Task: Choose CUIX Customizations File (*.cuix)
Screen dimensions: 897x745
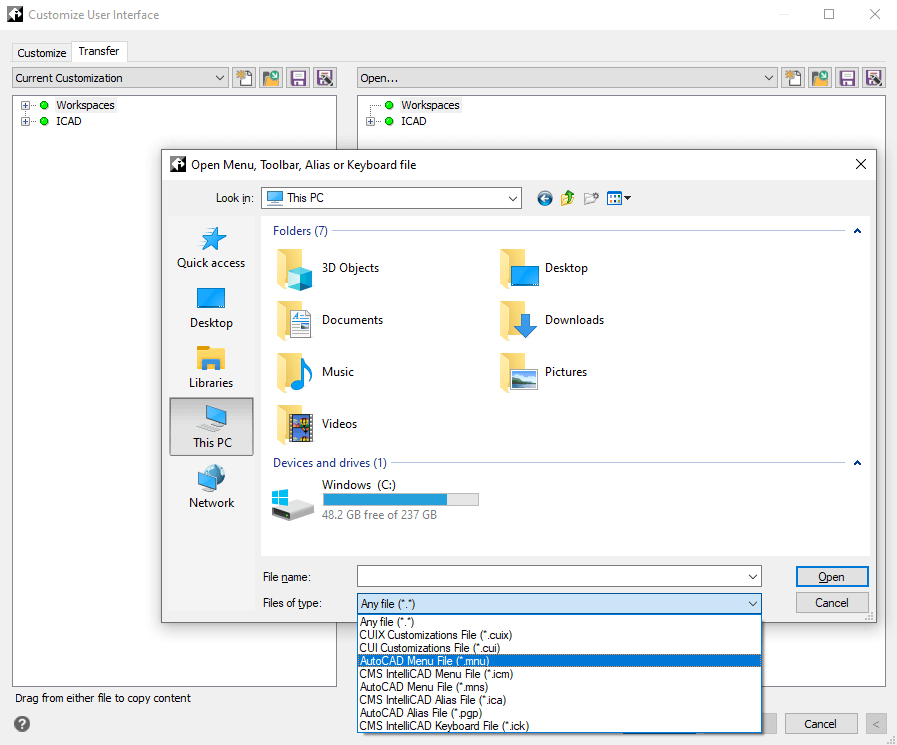Action: tap(559, 635)
